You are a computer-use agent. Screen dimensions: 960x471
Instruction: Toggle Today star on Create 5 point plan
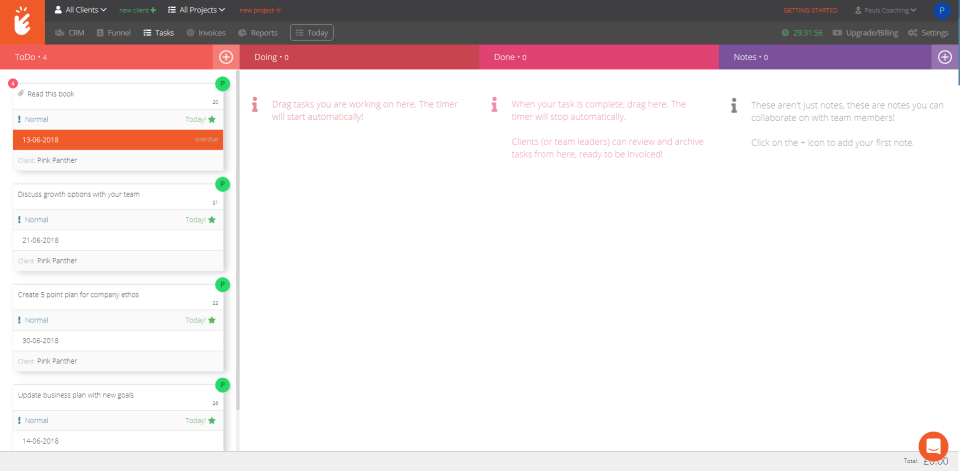(x=212, y=320)
